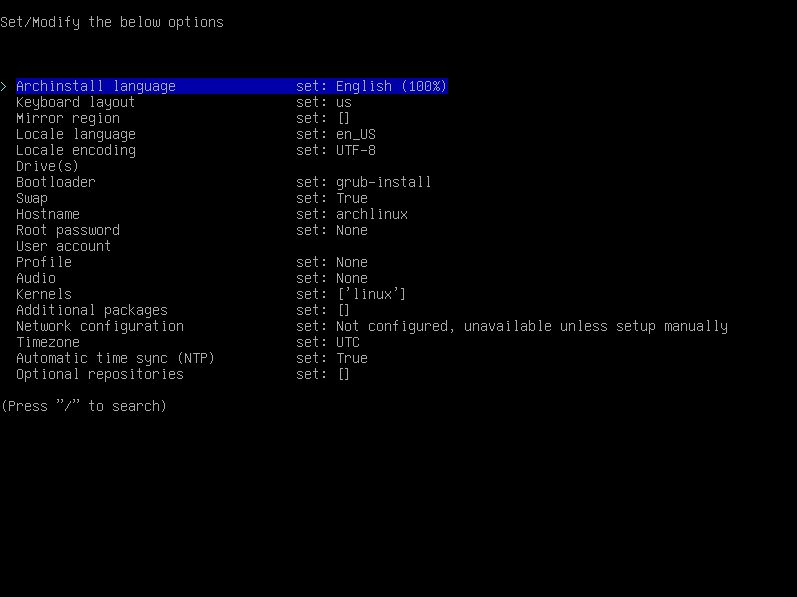Screen dimensions: 797x597
Task: Choose the Audio option
Action: point(192,278)
